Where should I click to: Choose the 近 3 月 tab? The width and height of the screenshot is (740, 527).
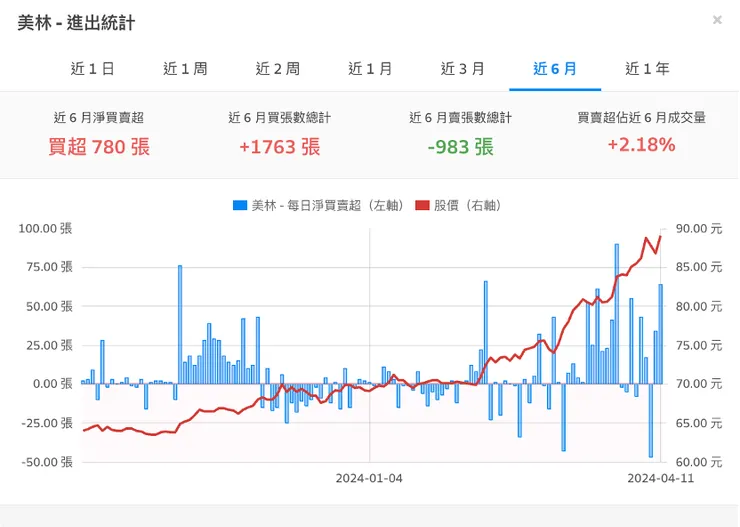pyautogui.click(x=462, y=69)
